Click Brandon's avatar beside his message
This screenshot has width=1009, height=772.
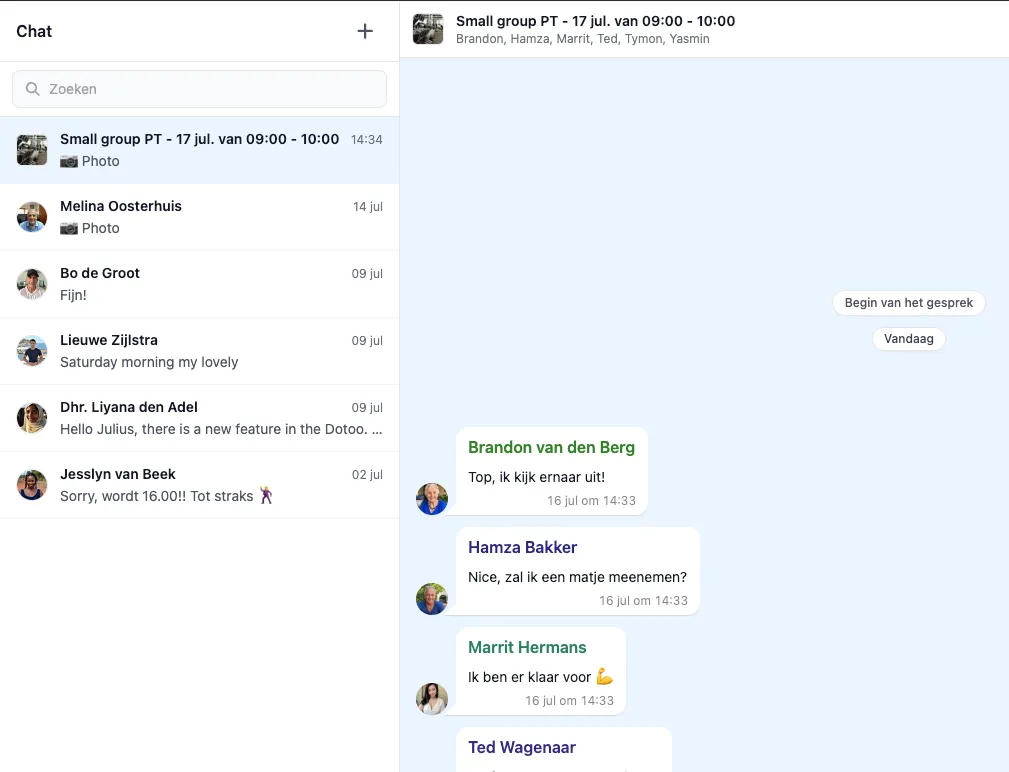[x=432, y=499]
